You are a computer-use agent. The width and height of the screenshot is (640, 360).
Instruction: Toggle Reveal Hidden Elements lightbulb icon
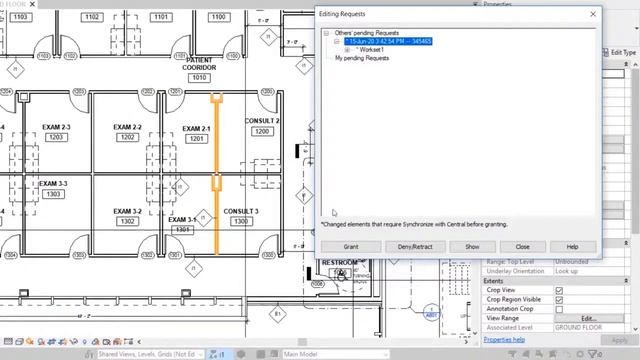tap(84, 342)
